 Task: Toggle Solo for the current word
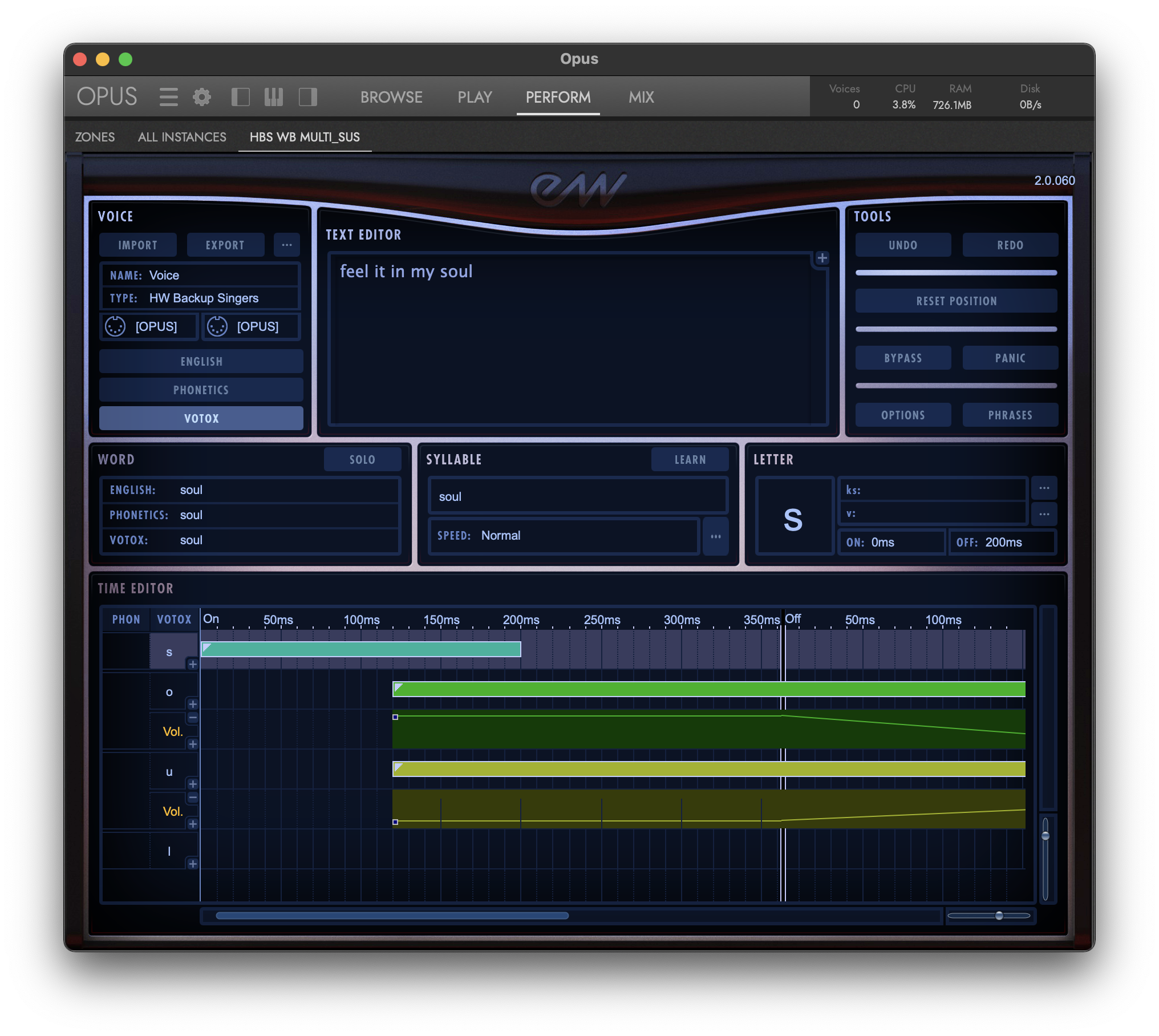tap(362, 460)
